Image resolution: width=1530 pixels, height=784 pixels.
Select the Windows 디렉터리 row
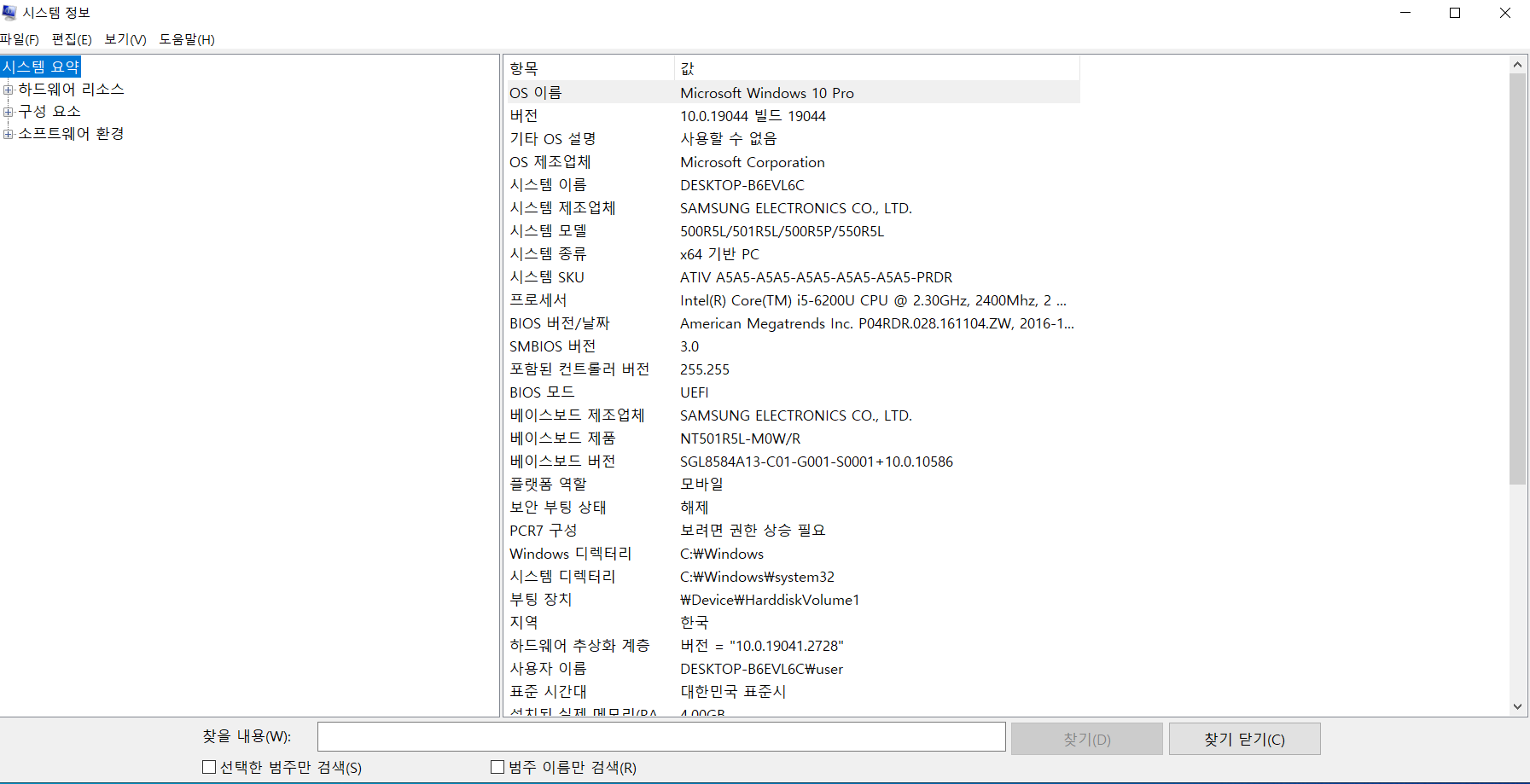(792, 553)
